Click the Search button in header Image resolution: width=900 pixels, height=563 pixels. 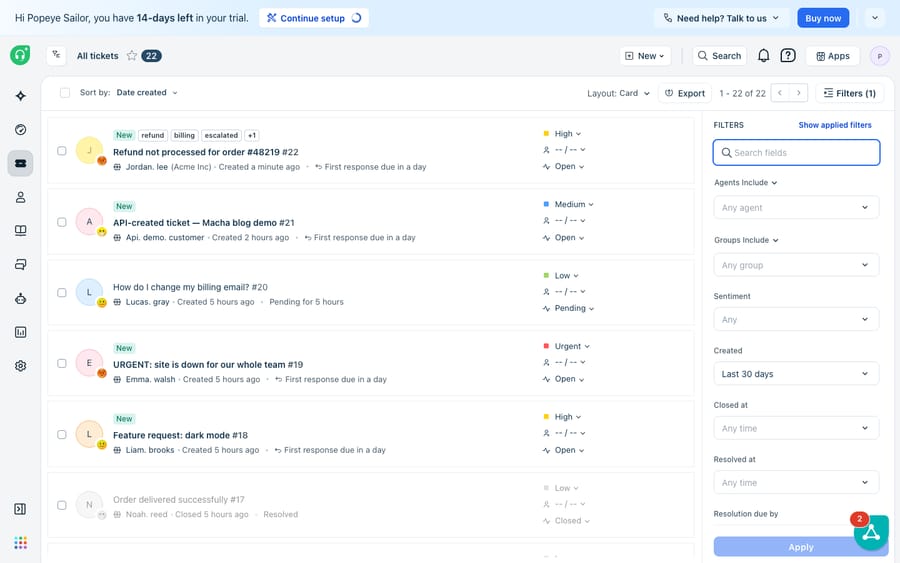point(719,56)
